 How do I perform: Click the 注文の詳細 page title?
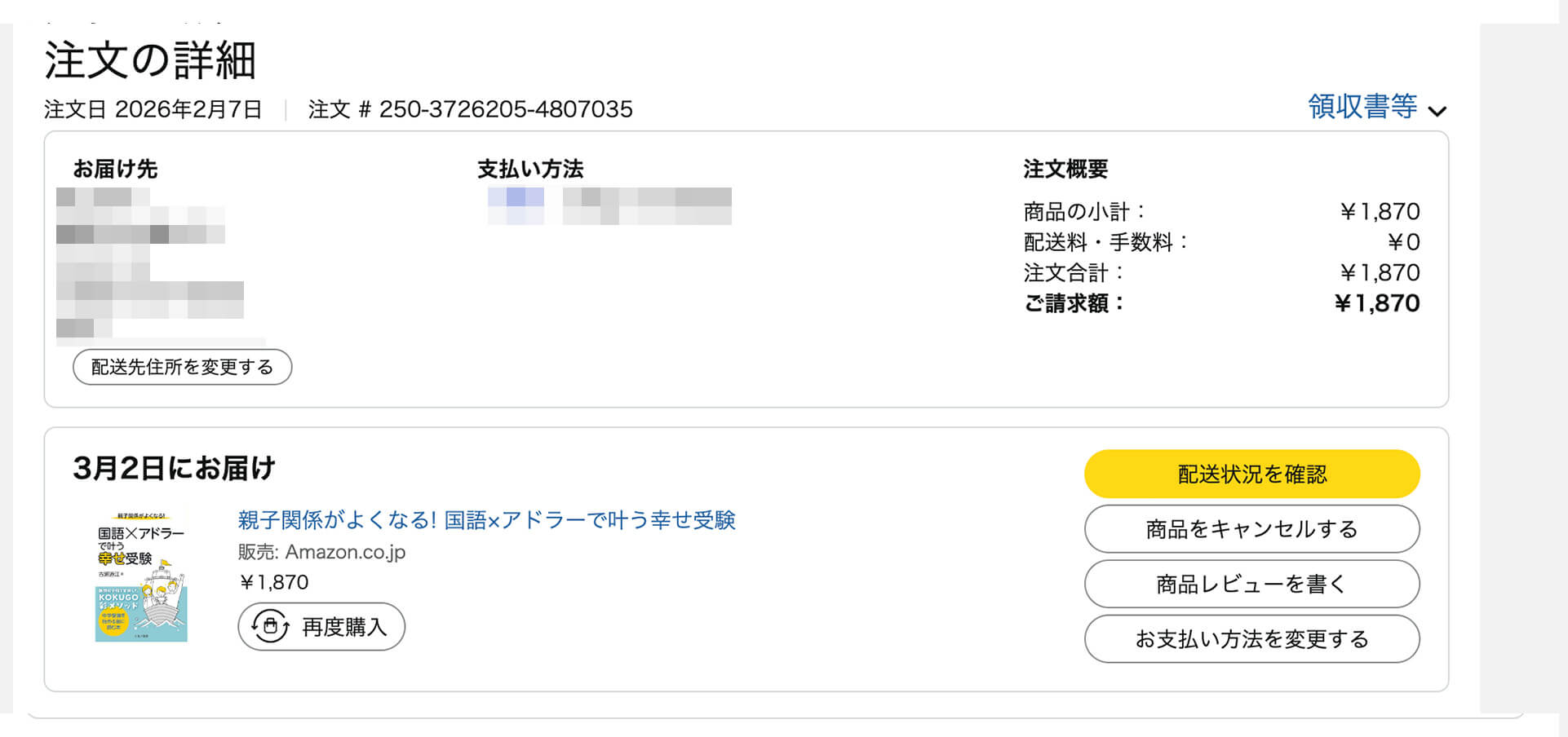click(150, 60)
